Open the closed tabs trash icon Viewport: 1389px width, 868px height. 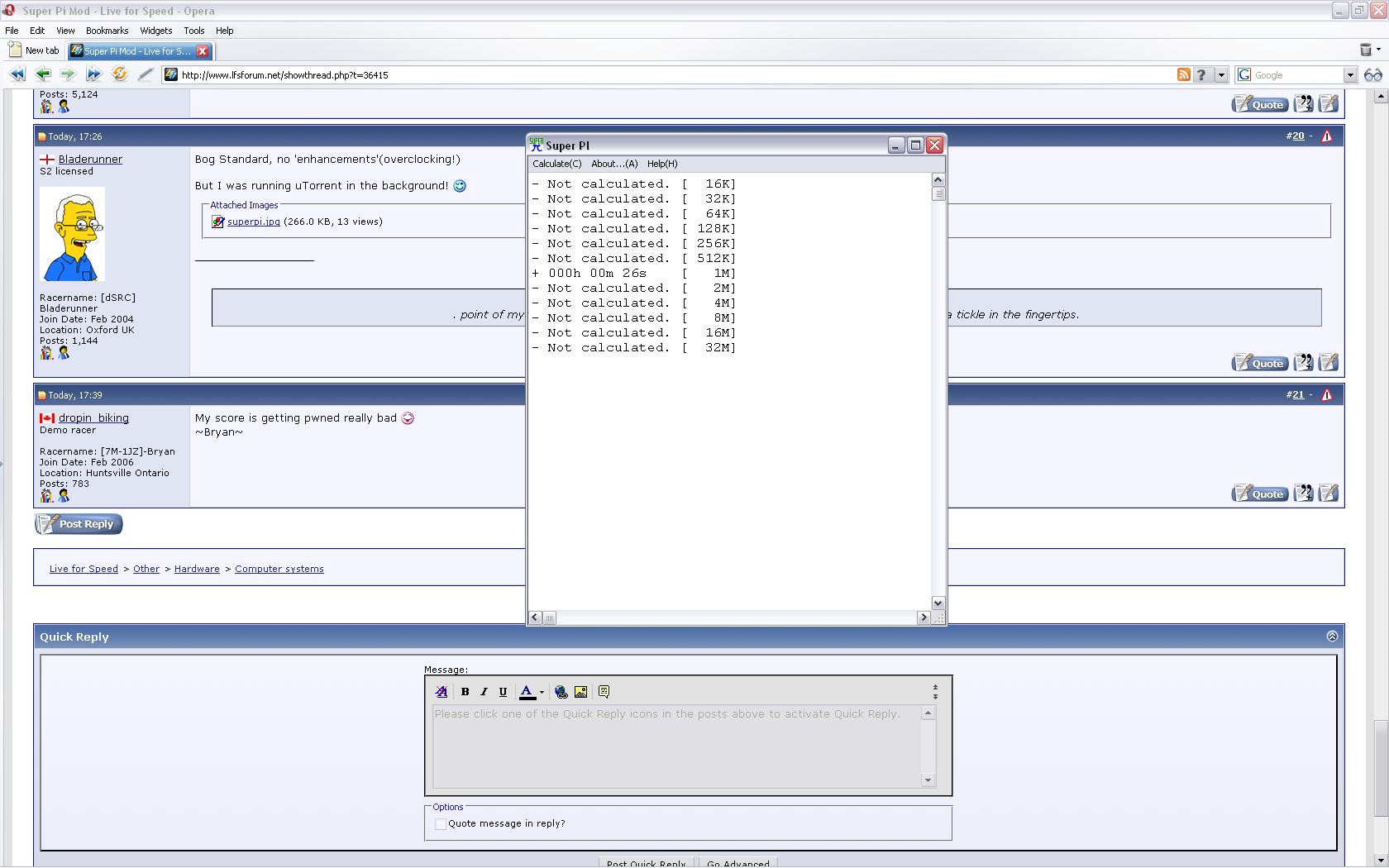point(1366,50)
